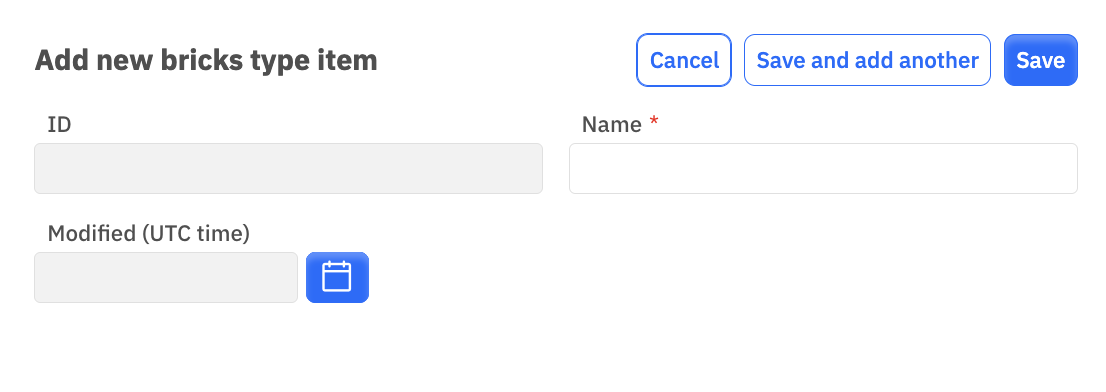Click the Modified (UTC time) label
Image resolution: width=1106 pixels, height=392 pixels.
point(149,233)
